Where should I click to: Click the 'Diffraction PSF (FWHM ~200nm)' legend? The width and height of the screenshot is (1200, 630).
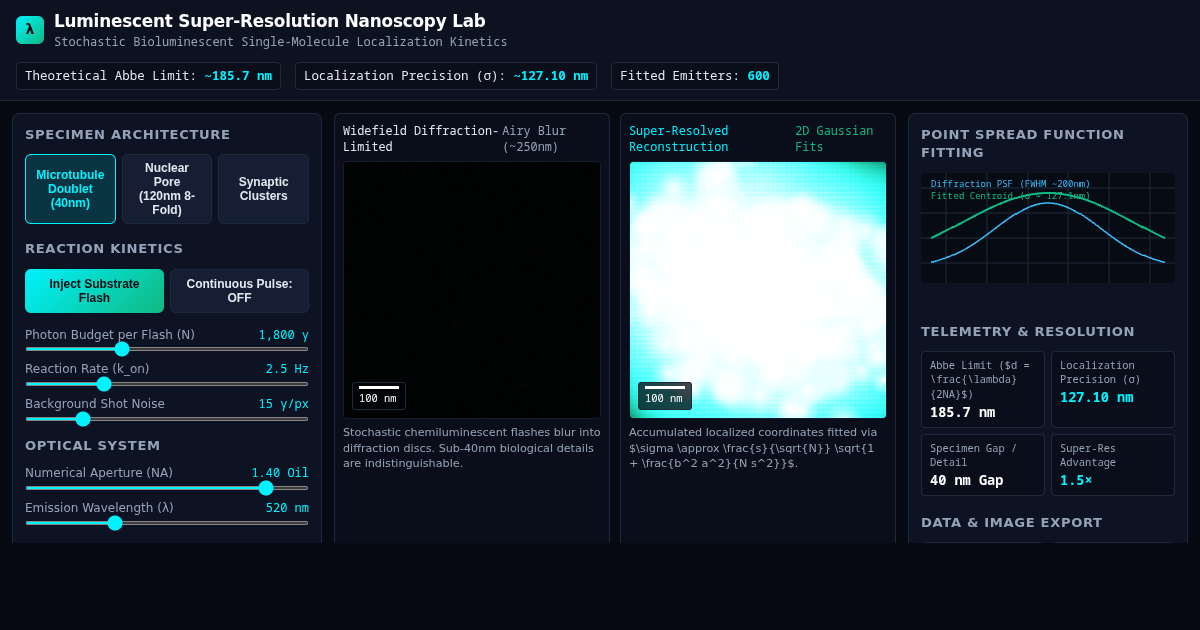point(1011,184)
